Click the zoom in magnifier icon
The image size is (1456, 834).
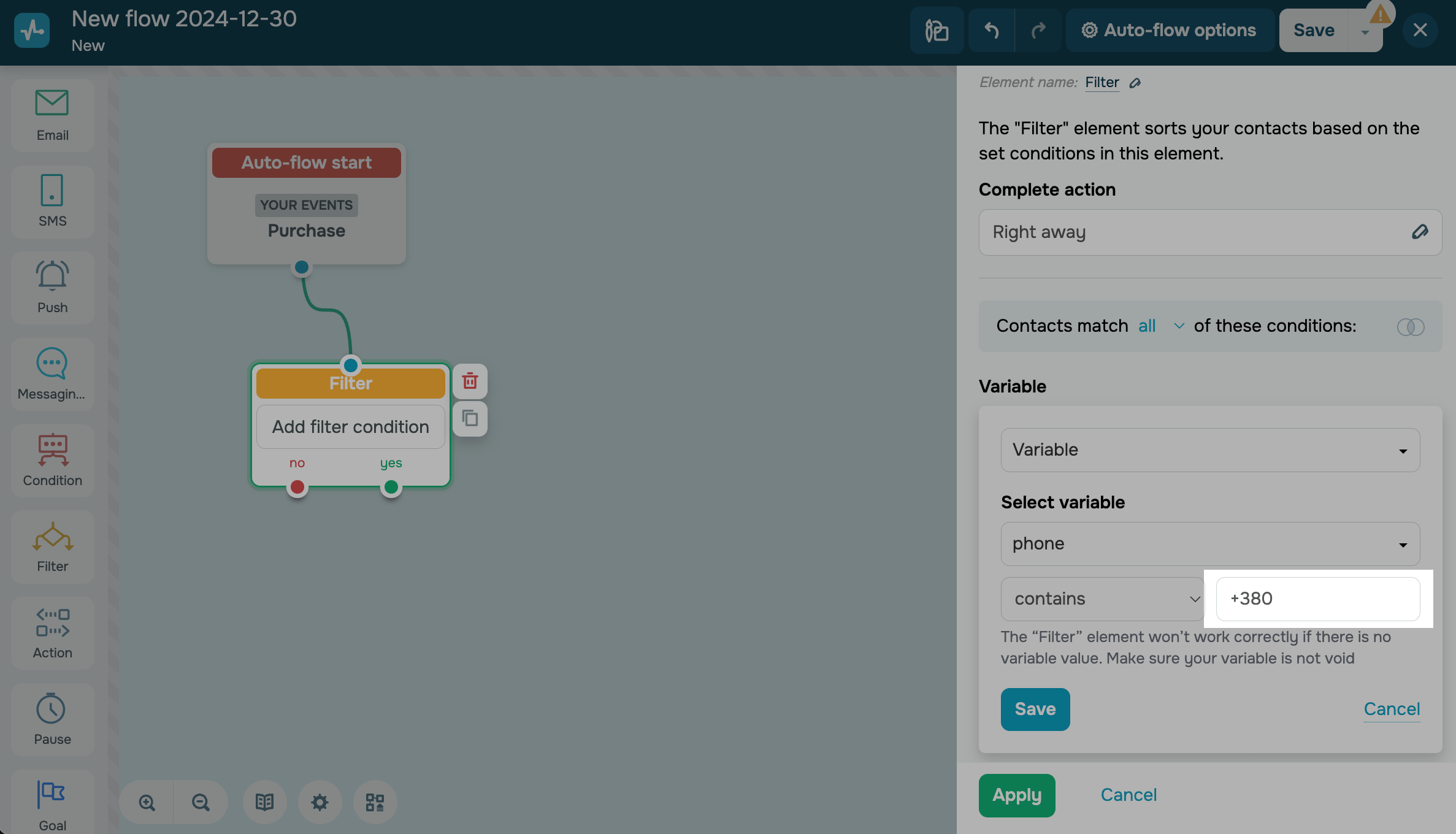[x=147, y=802]
